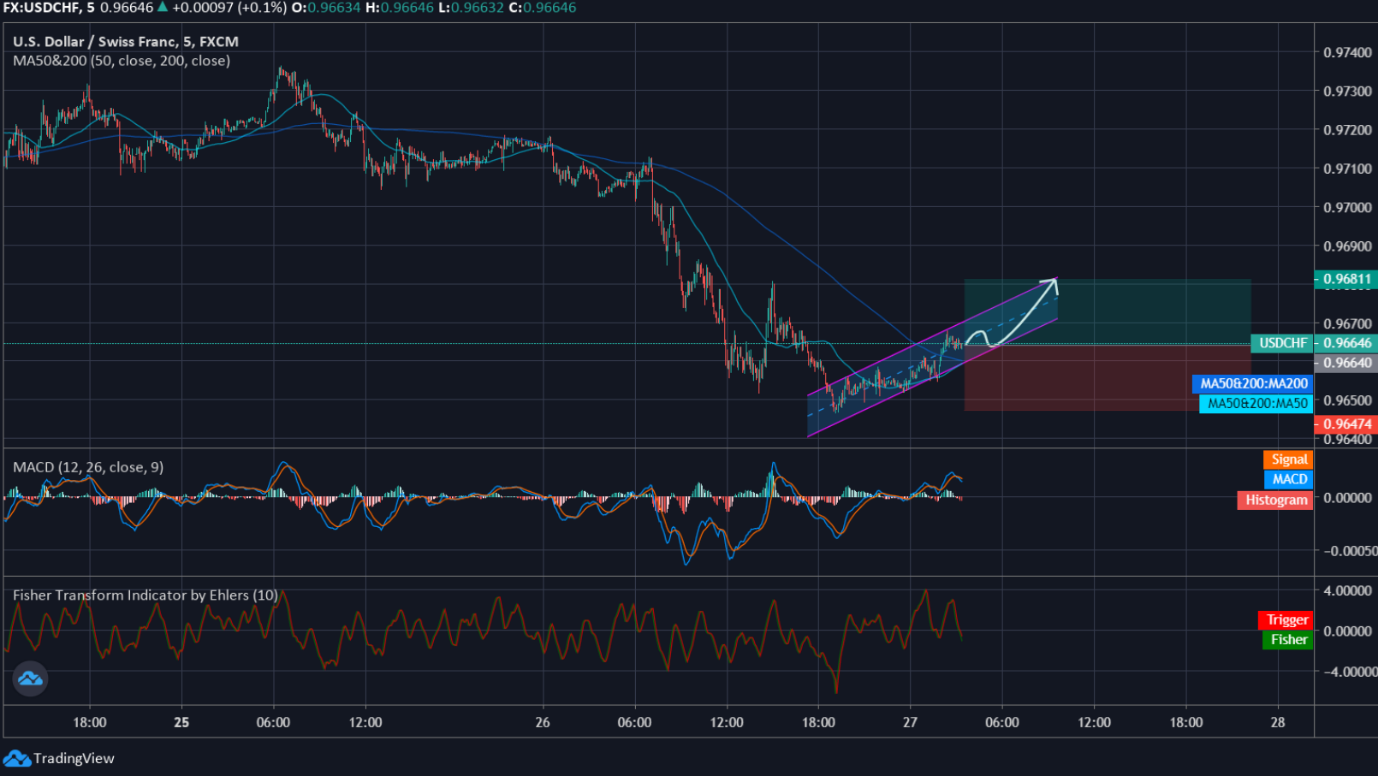Click the 26 date marker on time axis
Image resolution: width=1378 pixels, height=776 pixels.
[x=543, y=722]
